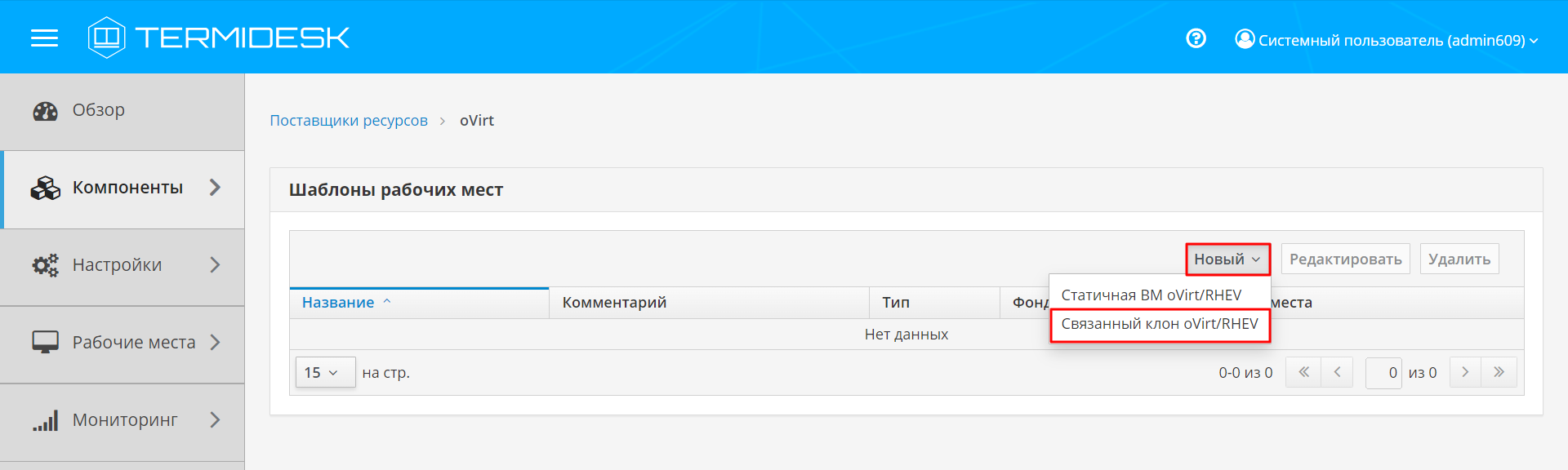Expand the Настройки submenu chevron

click(x=215, y=265)
